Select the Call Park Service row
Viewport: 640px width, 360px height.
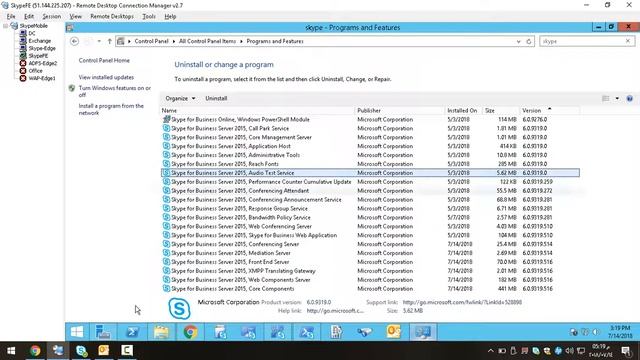click(370, 129)
